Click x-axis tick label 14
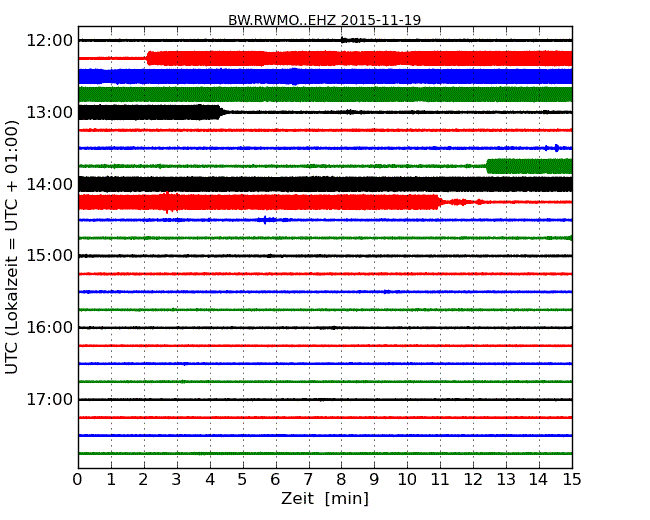650x520 pixels. [539, 479]
